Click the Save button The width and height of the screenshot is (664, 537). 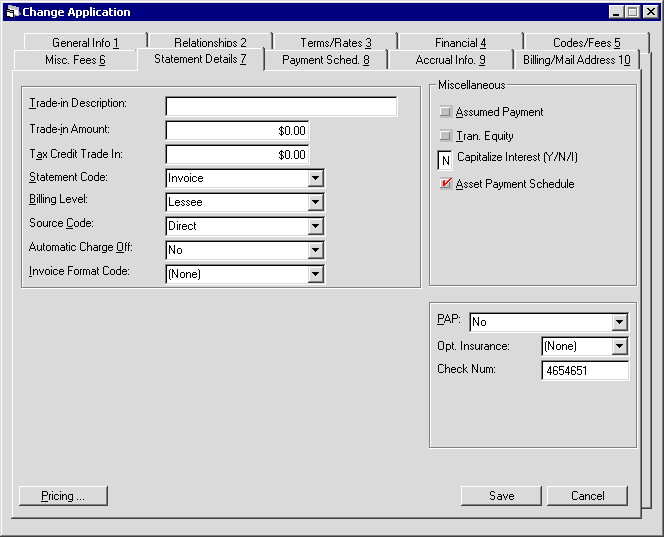[x=501, y=496]
